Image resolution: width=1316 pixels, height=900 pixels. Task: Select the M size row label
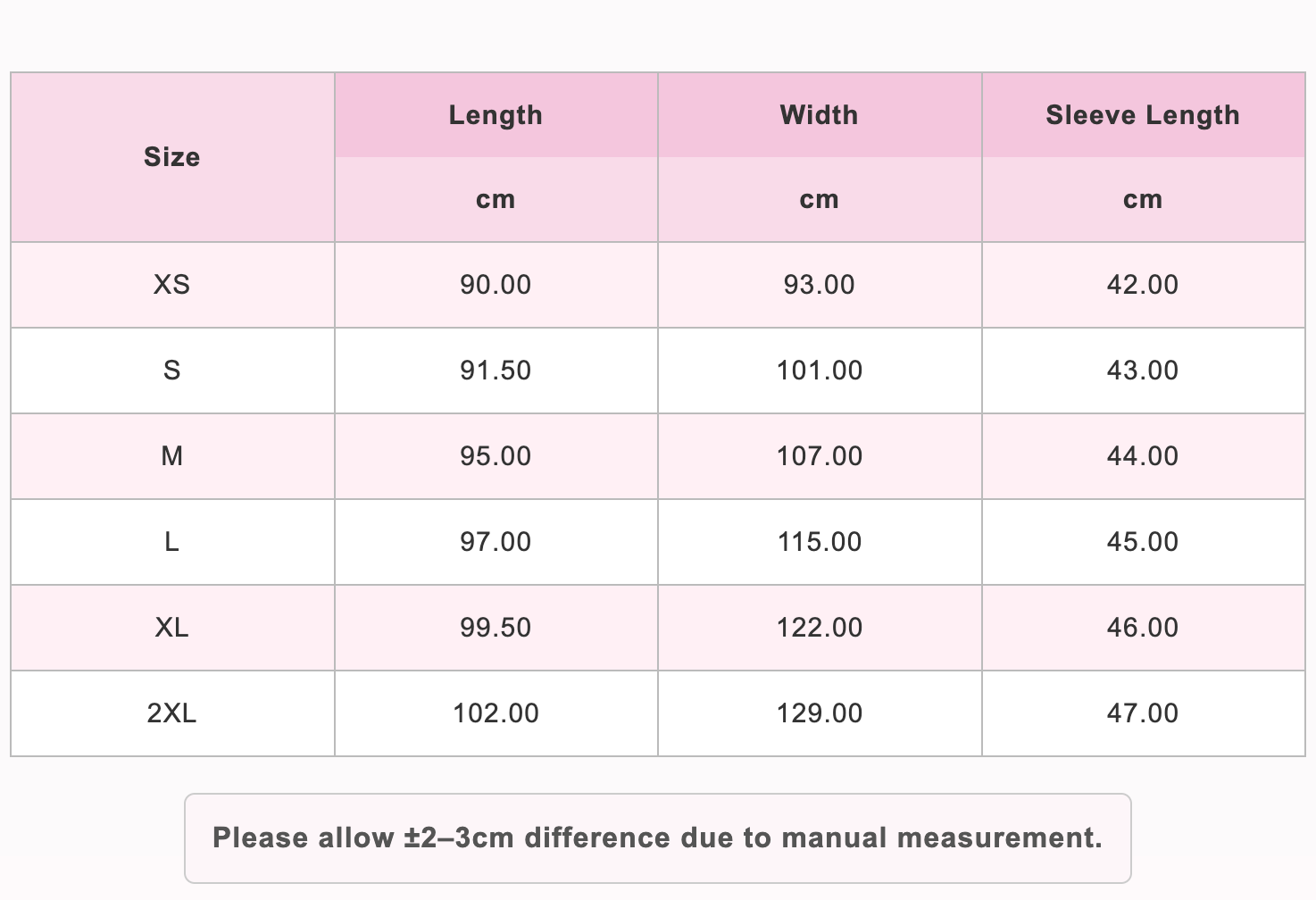[171, 456]
